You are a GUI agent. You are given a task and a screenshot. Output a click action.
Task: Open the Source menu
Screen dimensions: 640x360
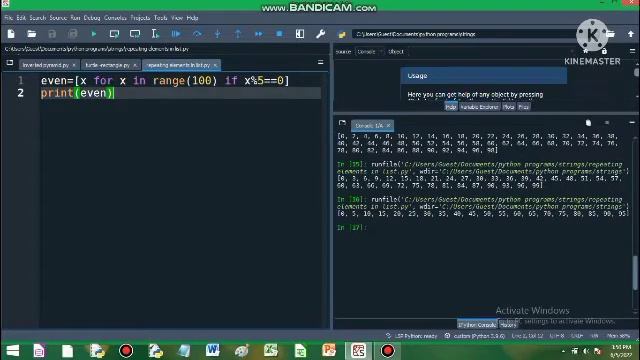(x=58, y=18)
